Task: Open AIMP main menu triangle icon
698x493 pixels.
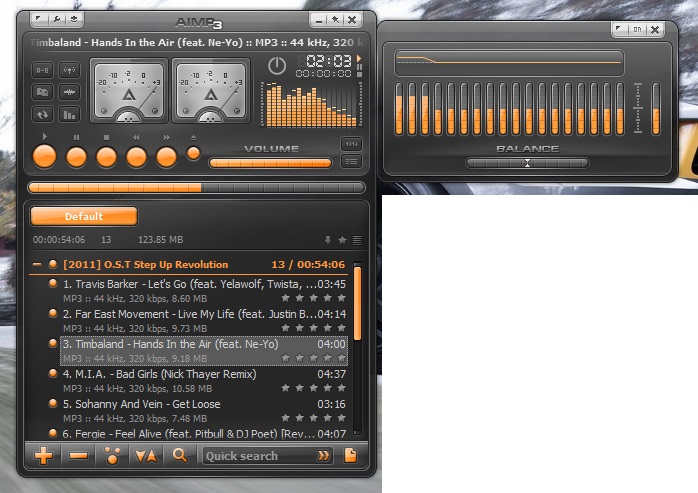Action: pyautogui.click(x=39, y=19)
